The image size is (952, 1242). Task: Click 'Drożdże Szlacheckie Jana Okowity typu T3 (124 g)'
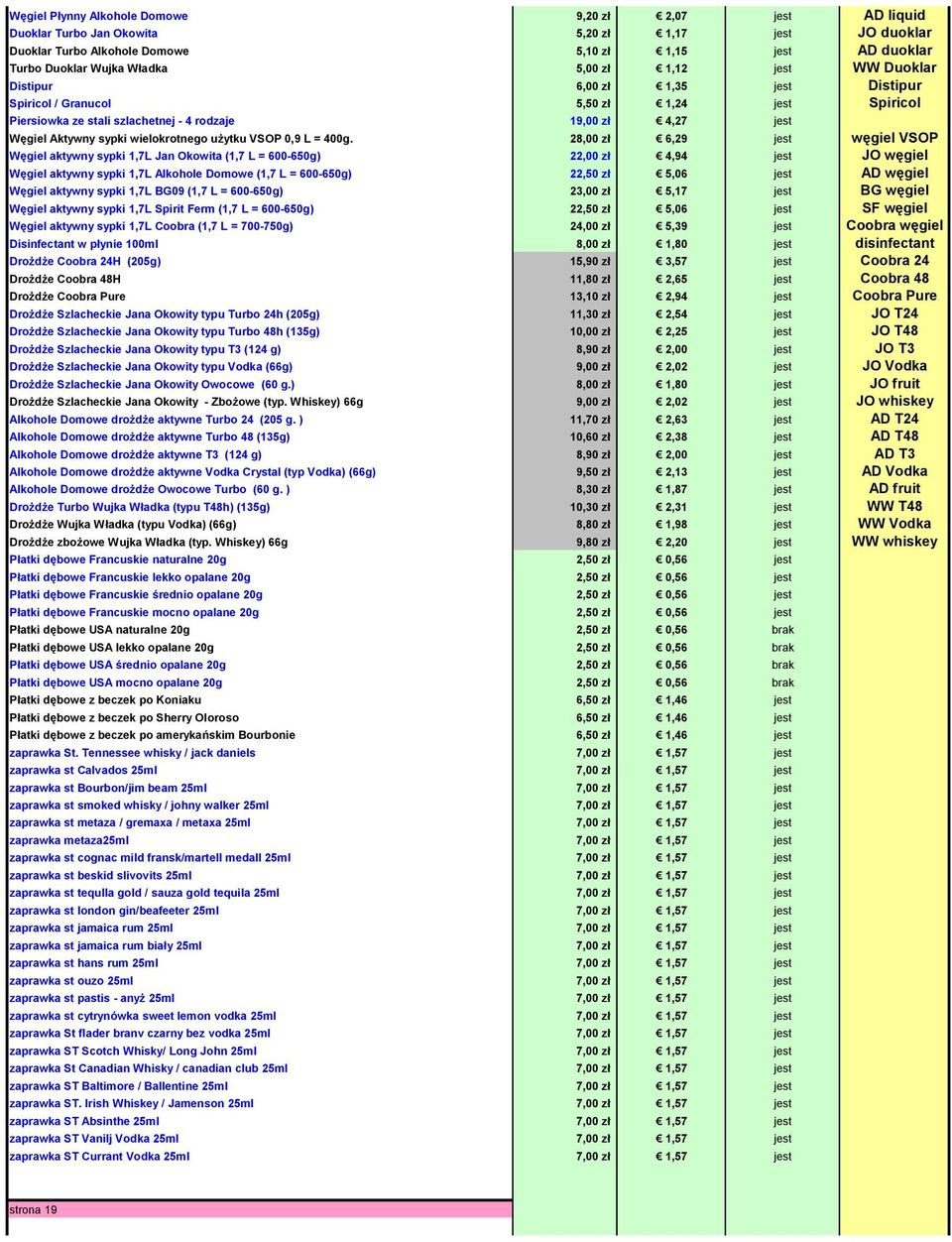(x=145, y=349)
